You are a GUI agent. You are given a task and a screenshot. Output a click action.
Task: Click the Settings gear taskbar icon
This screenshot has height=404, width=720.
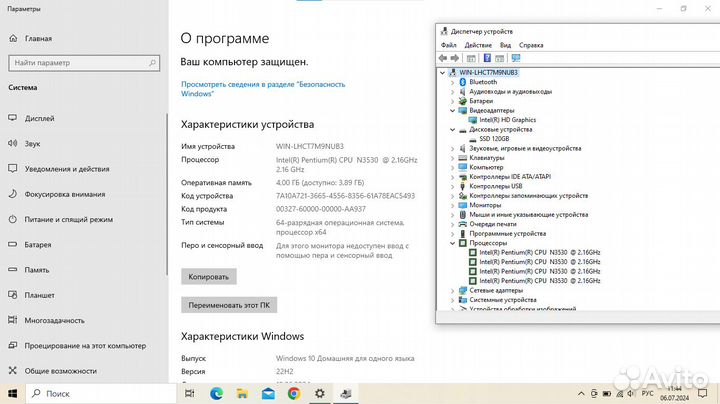click(x=320, y=393)
